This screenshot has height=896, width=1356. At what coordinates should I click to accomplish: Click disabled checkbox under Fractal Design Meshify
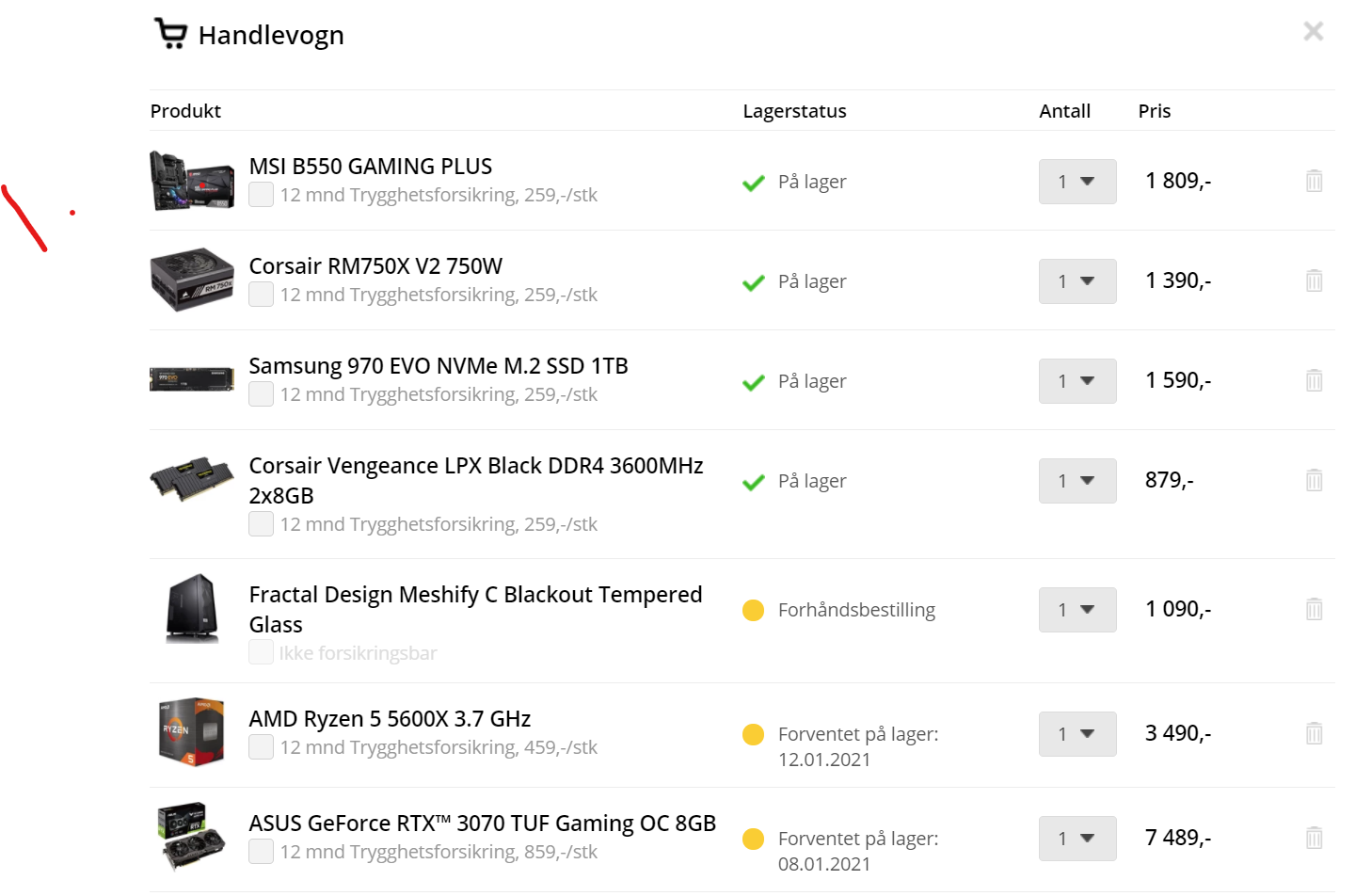point(261,652)
